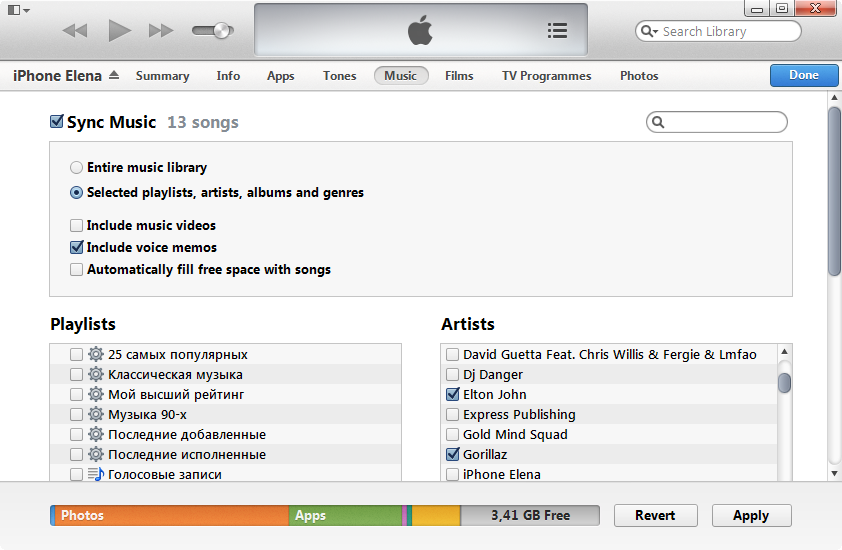
Task: Click the gear icon of Последние добавленные
Action: (96, 433)
